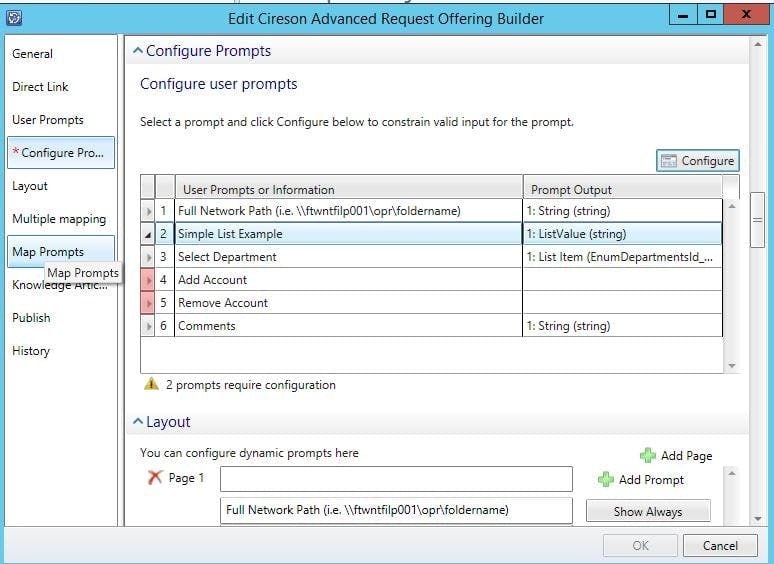The height and width of the screenshot is (564, 774).
Task: Go to the Publish tab
Action: point(31,318)
